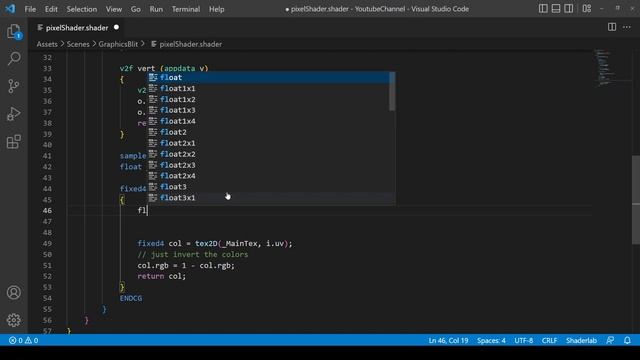
Task: Expand Assets breadcrumb segment
Action: (47, 44)
